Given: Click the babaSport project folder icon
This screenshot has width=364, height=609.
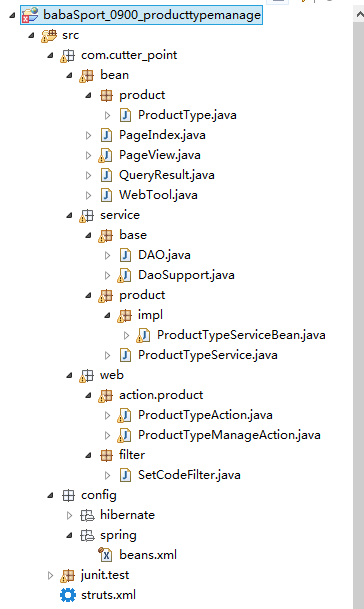Looking at the screenshot, I should tap(30, 15).
